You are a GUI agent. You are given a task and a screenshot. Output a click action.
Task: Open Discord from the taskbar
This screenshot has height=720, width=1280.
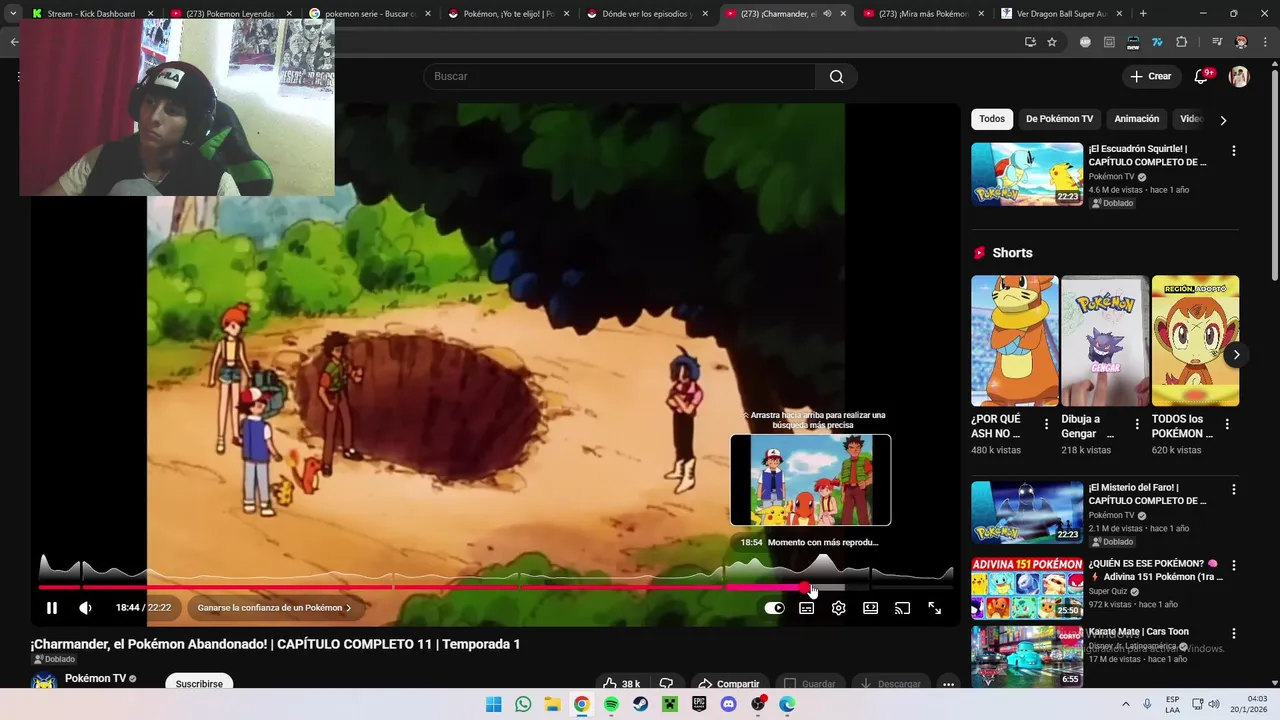tap(728, 704)
